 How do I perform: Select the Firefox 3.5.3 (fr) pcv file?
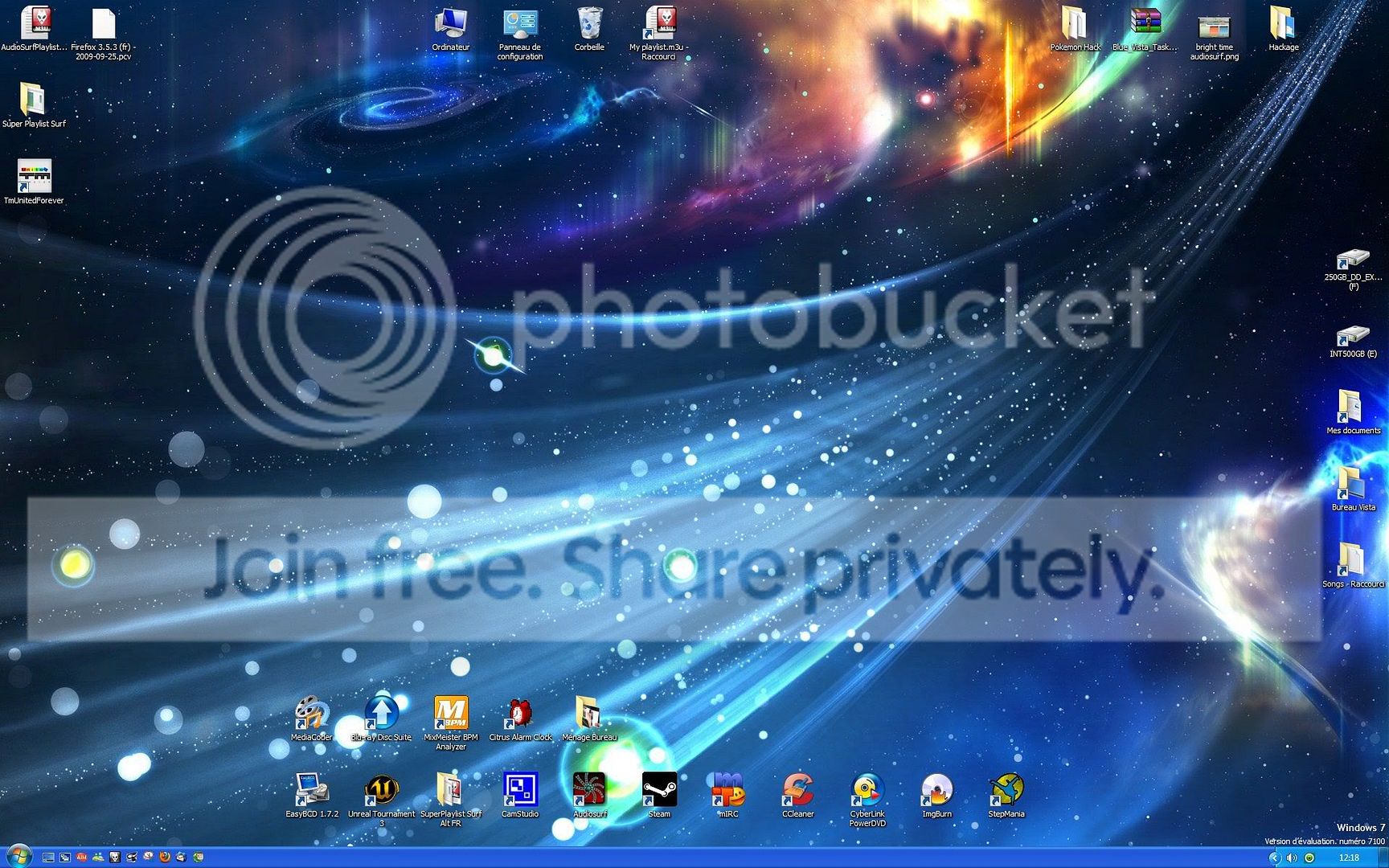[x=103, y=34]
